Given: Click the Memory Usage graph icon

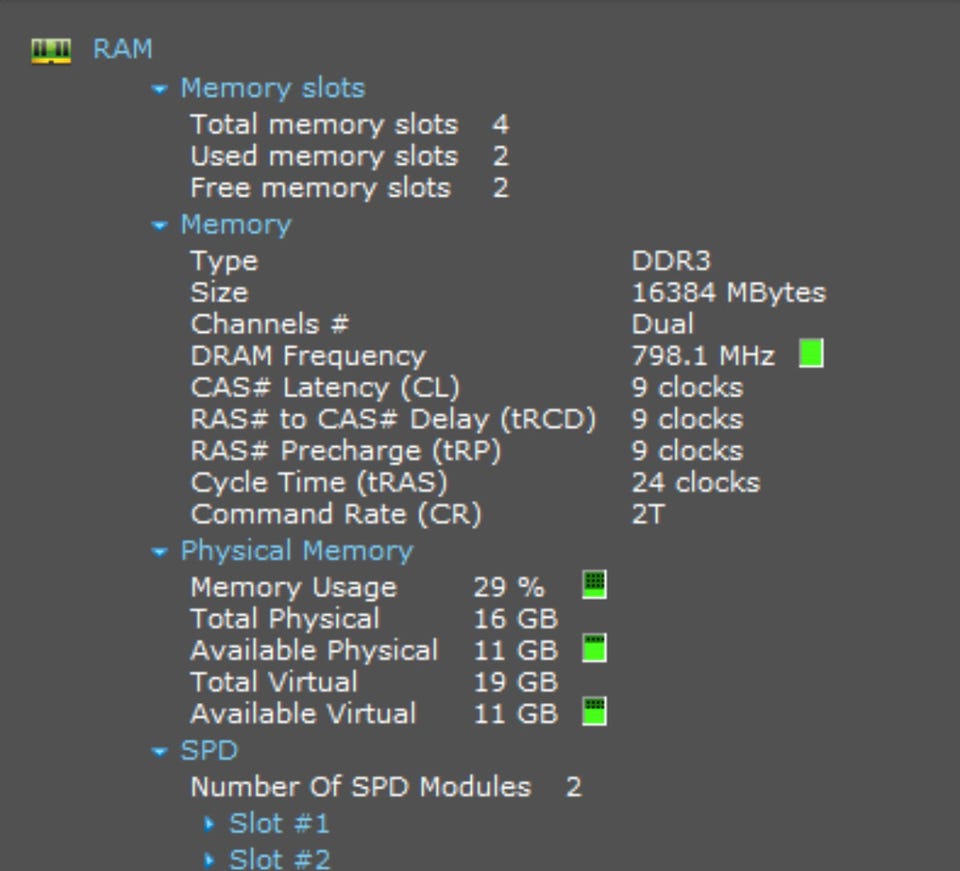Looking at the screenshot, I should point(594,585).
